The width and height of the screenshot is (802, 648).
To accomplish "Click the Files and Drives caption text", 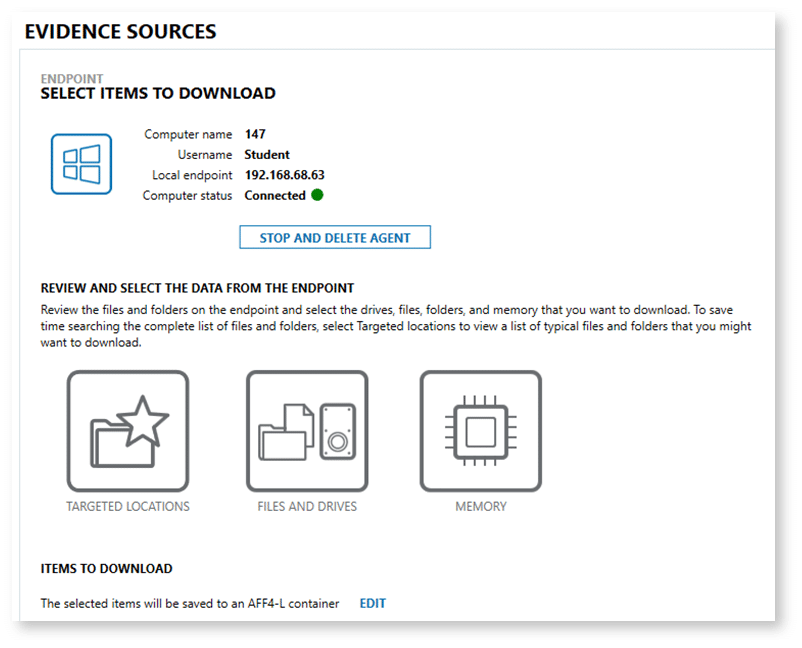I will [307, 507].
